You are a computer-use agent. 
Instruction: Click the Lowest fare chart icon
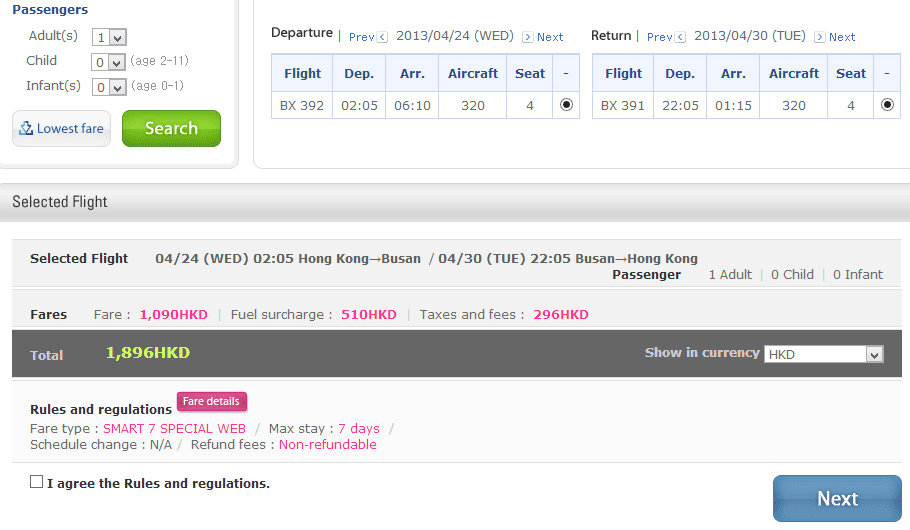pos(26,129)
